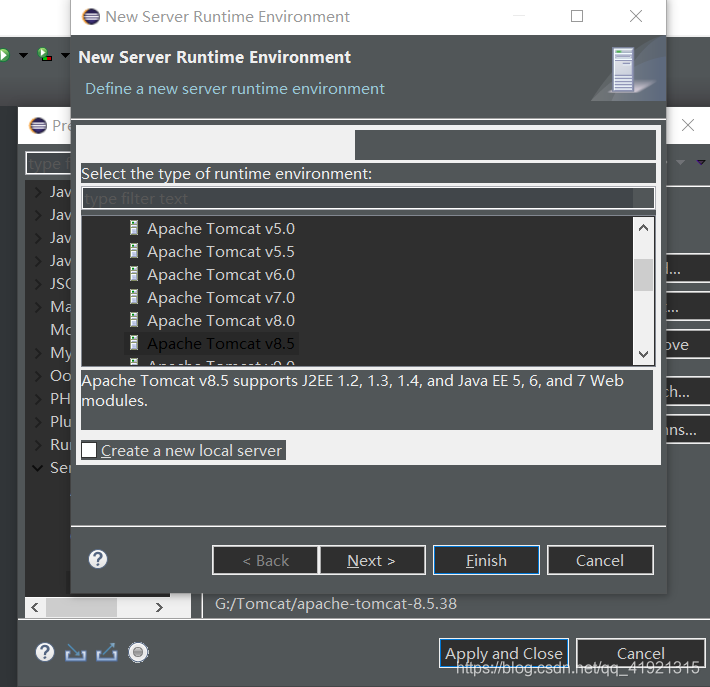
Task: Click the Apache Tomcat v8.5 description text
Action: tap(352, 390)
